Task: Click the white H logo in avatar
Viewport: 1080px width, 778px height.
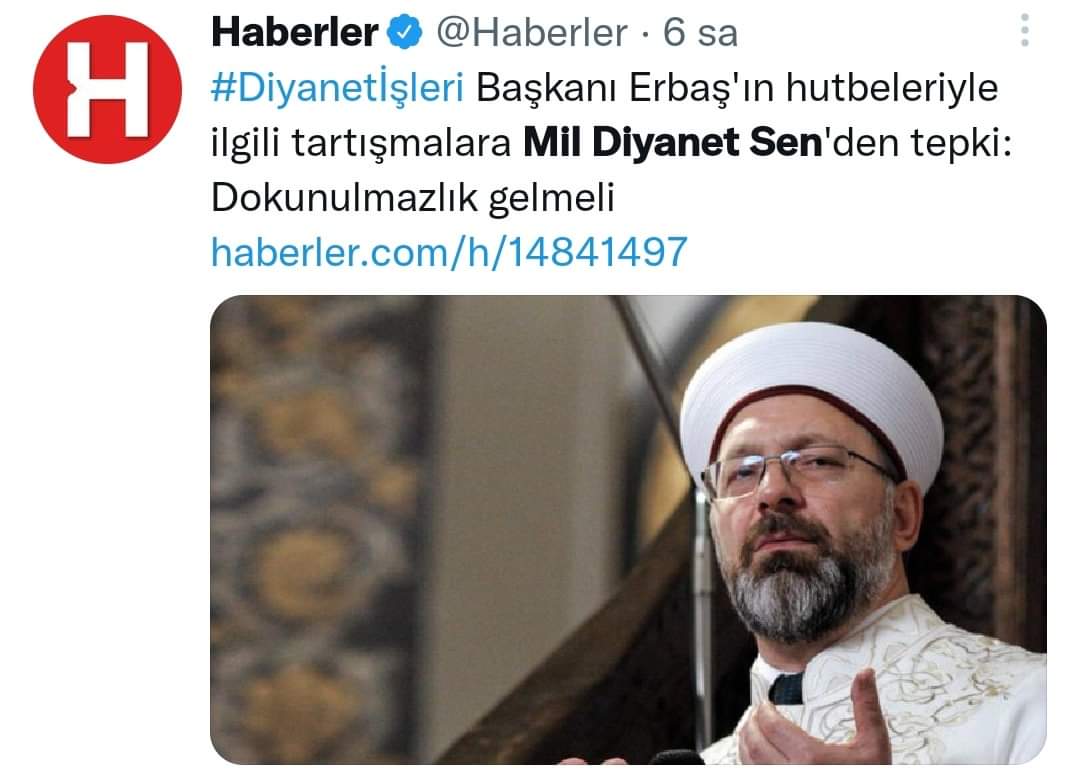Action: pyautogui.click(x=107, y=90)
